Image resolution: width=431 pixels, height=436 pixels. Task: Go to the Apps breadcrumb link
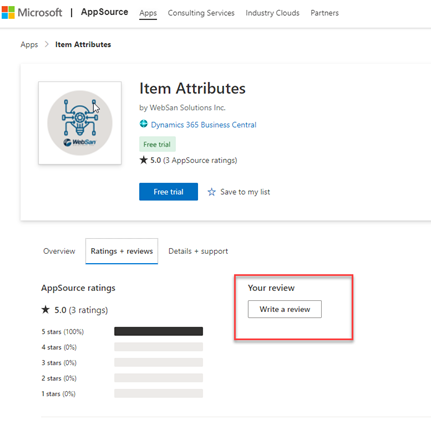click(29, 45)
